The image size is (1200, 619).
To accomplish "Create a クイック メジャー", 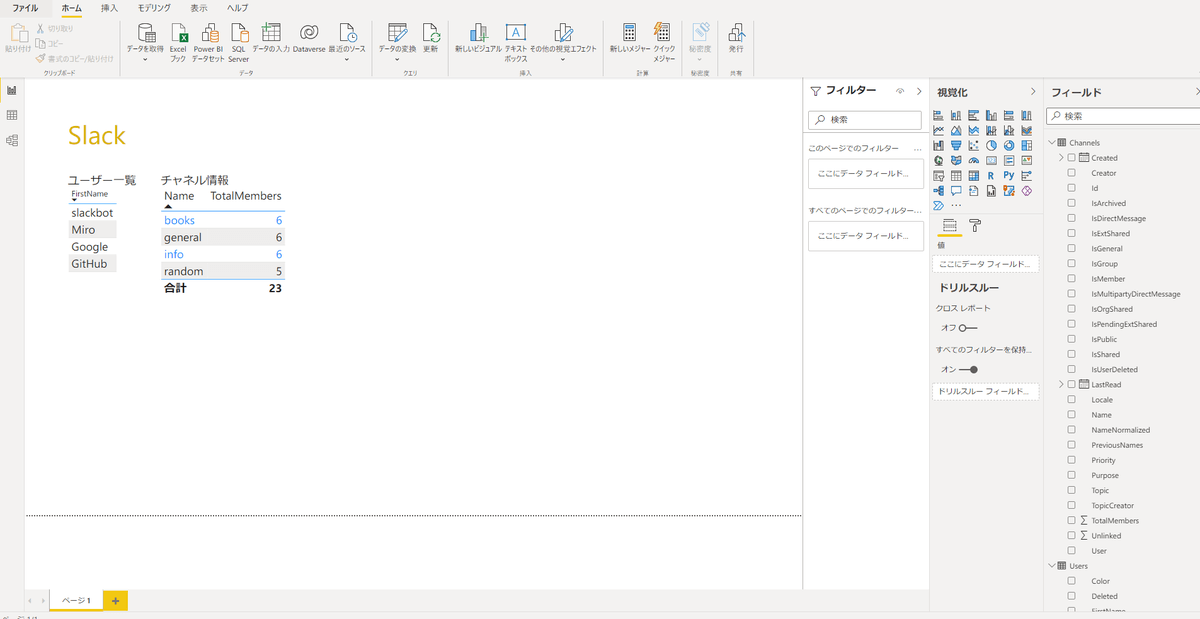I will coord(663,41).
